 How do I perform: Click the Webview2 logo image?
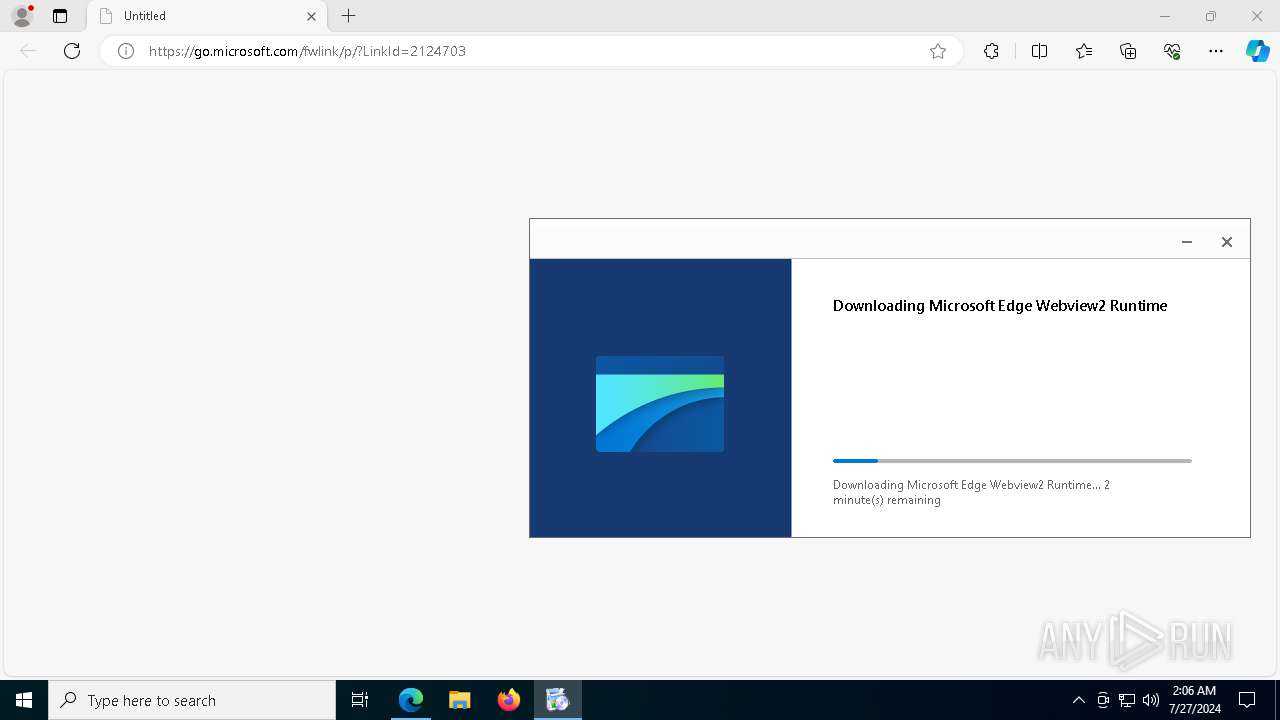660,404
